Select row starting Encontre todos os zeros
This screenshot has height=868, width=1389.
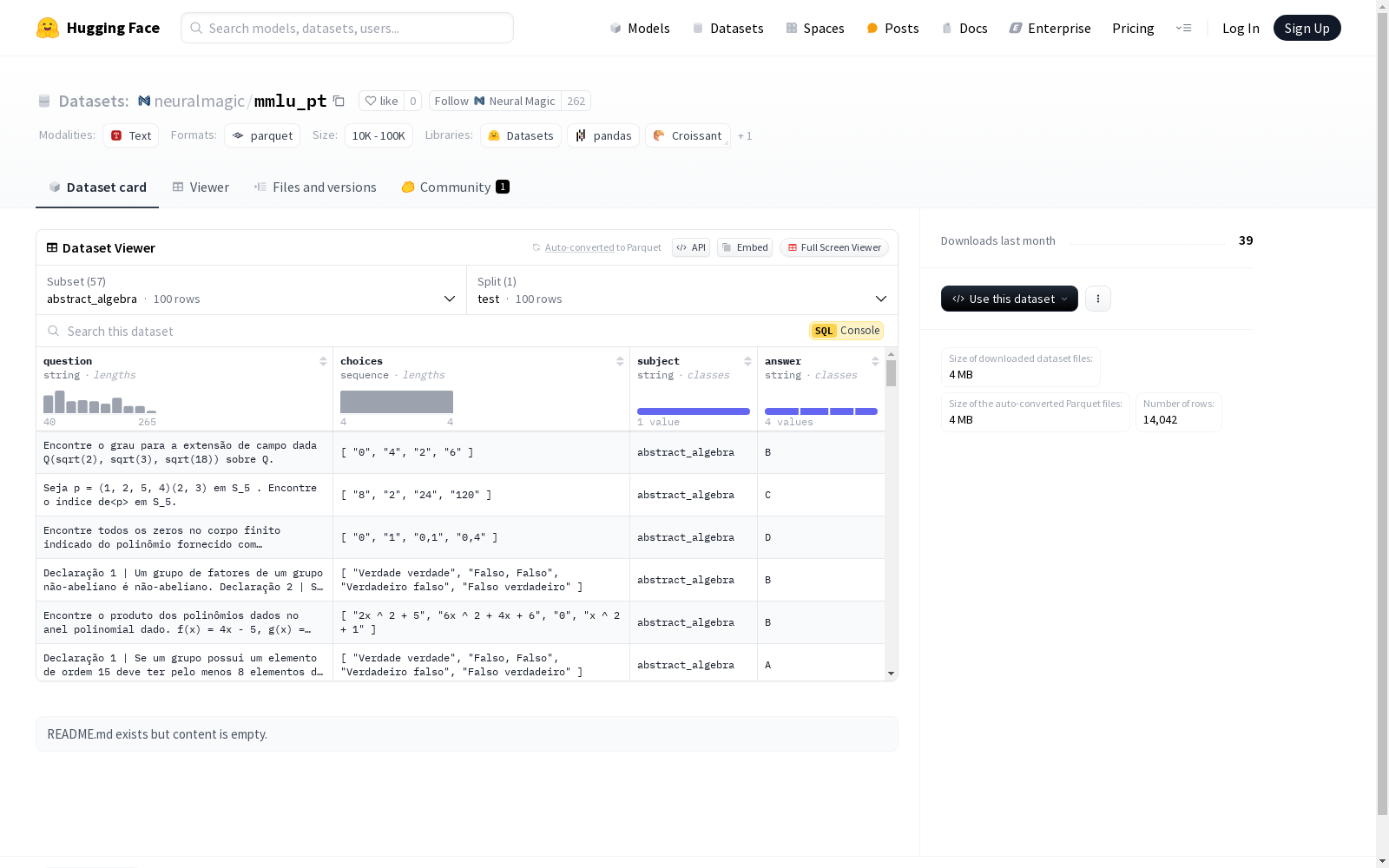tap(460, 537)
